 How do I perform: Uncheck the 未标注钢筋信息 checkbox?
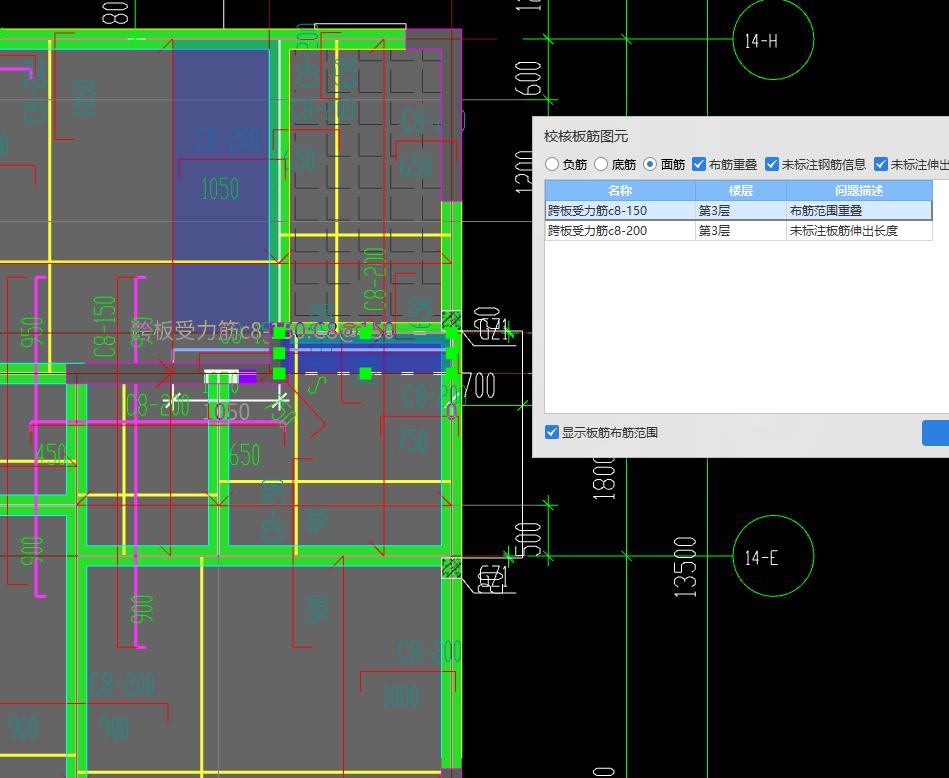coord(772,164)
